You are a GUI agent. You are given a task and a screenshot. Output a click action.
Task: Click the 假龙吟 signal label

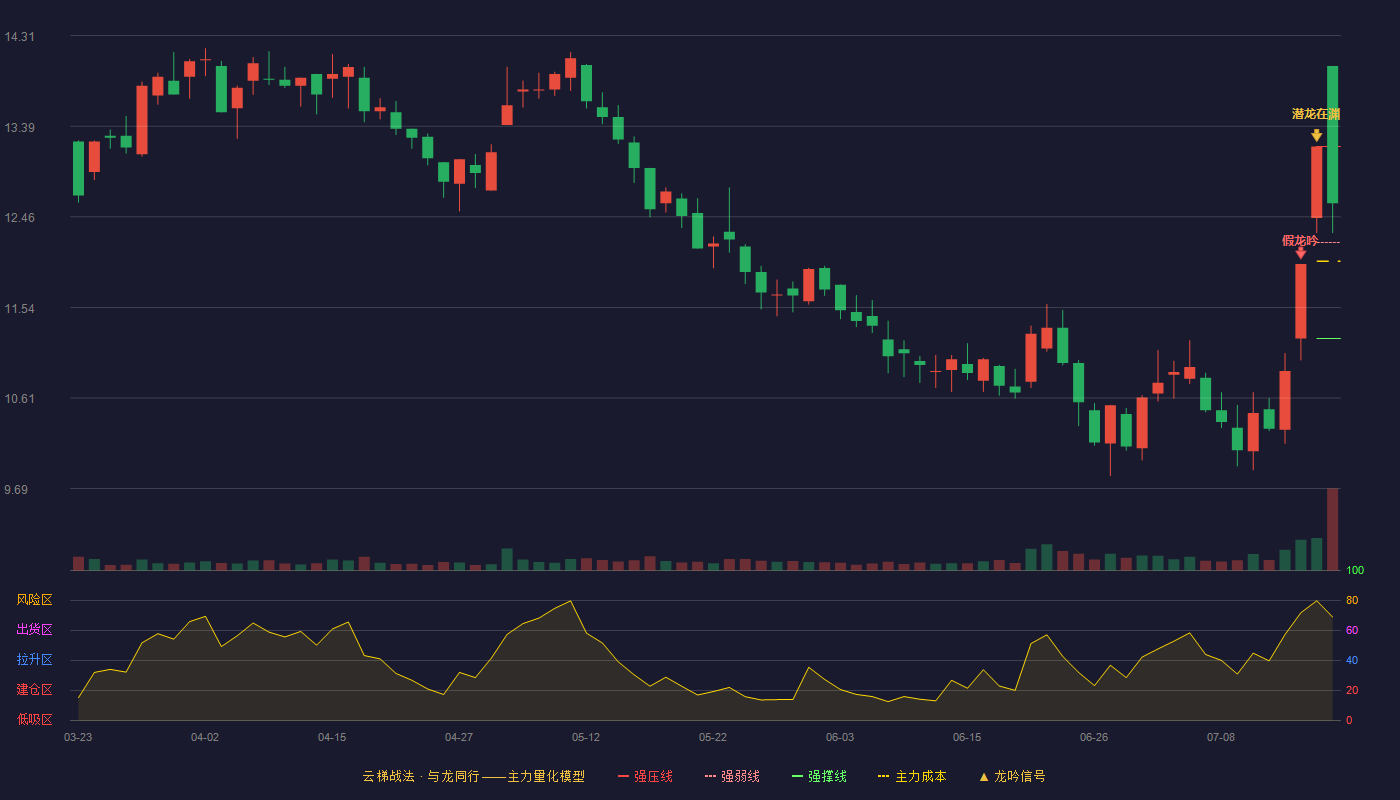pyautogui.click(x=1300, y=240)
